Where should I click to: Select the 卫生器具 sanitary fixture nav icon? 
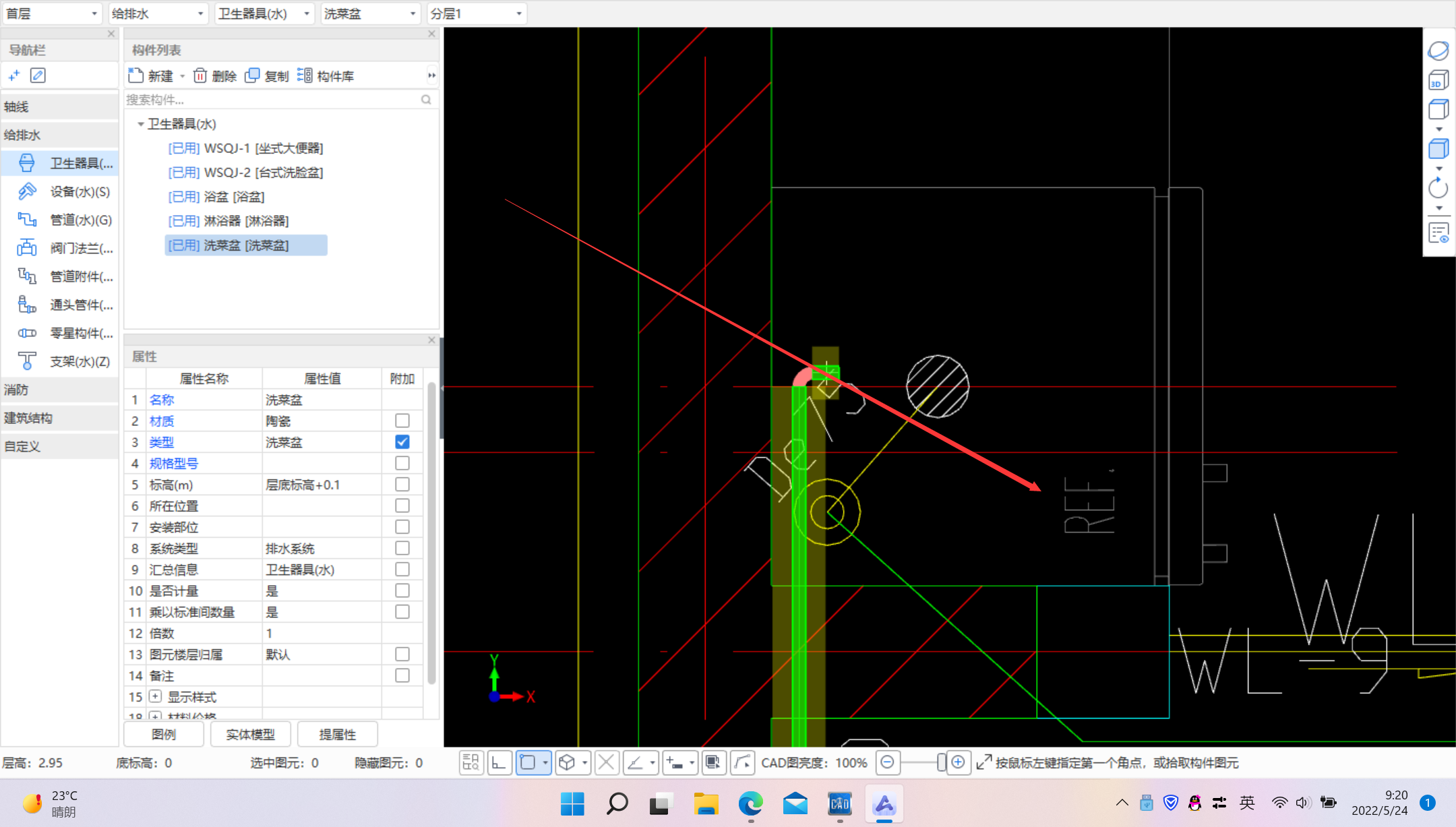coord(27,163)
